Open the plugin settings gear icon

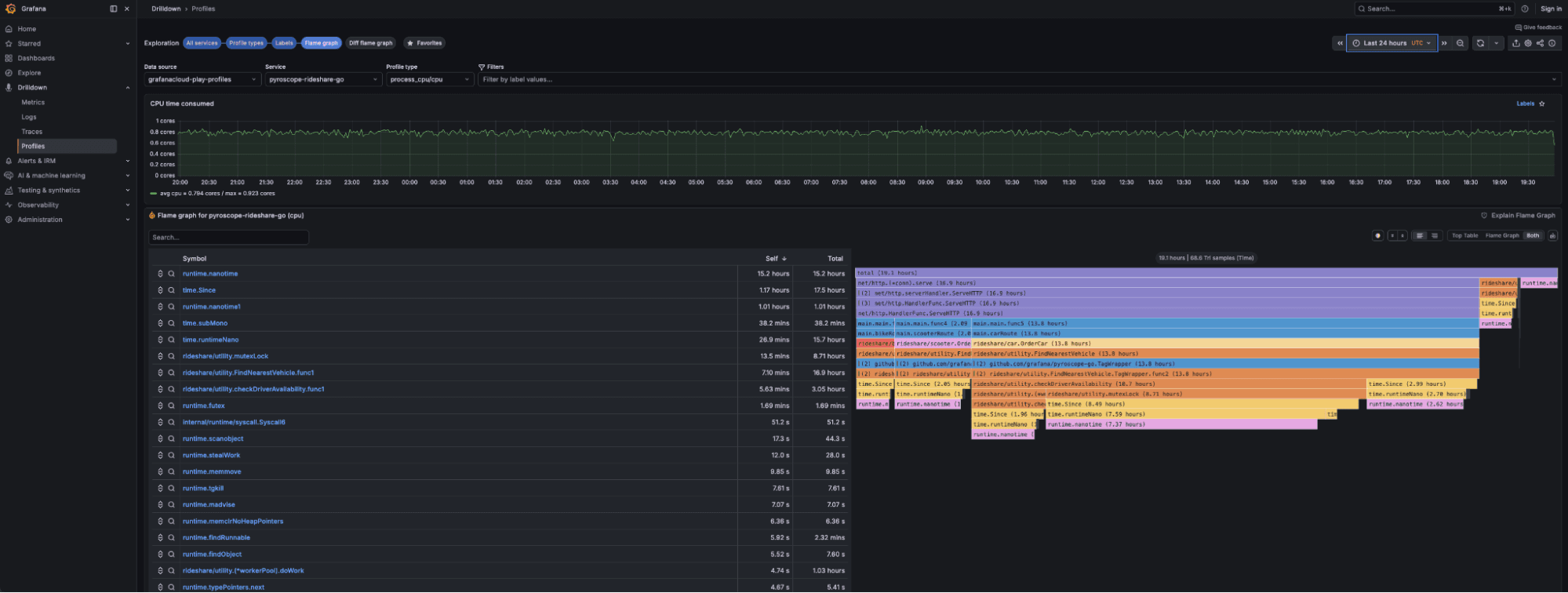tap(1528, 43)
